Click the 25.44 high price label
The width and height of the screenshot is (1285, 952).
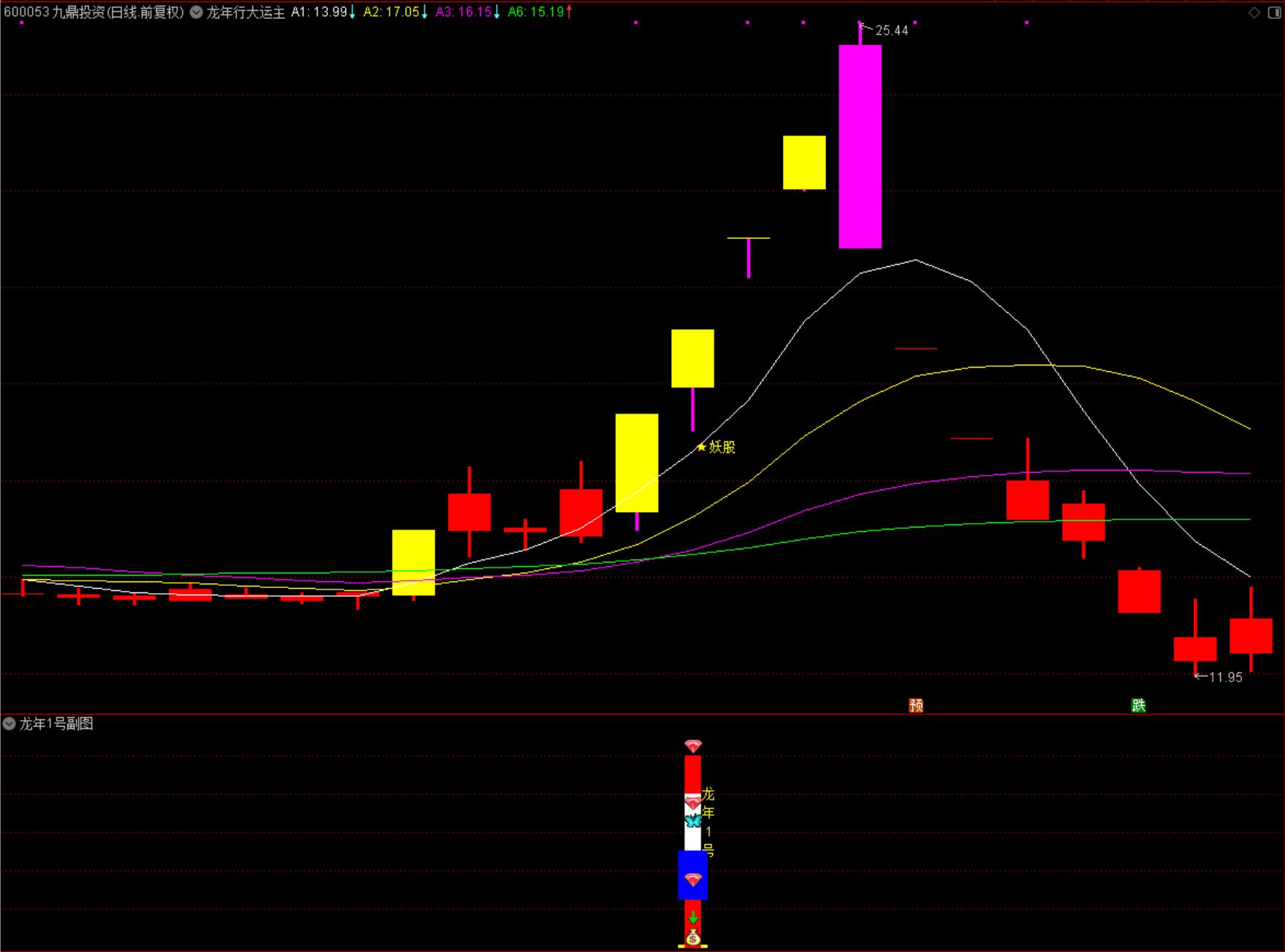click(891, 31)
